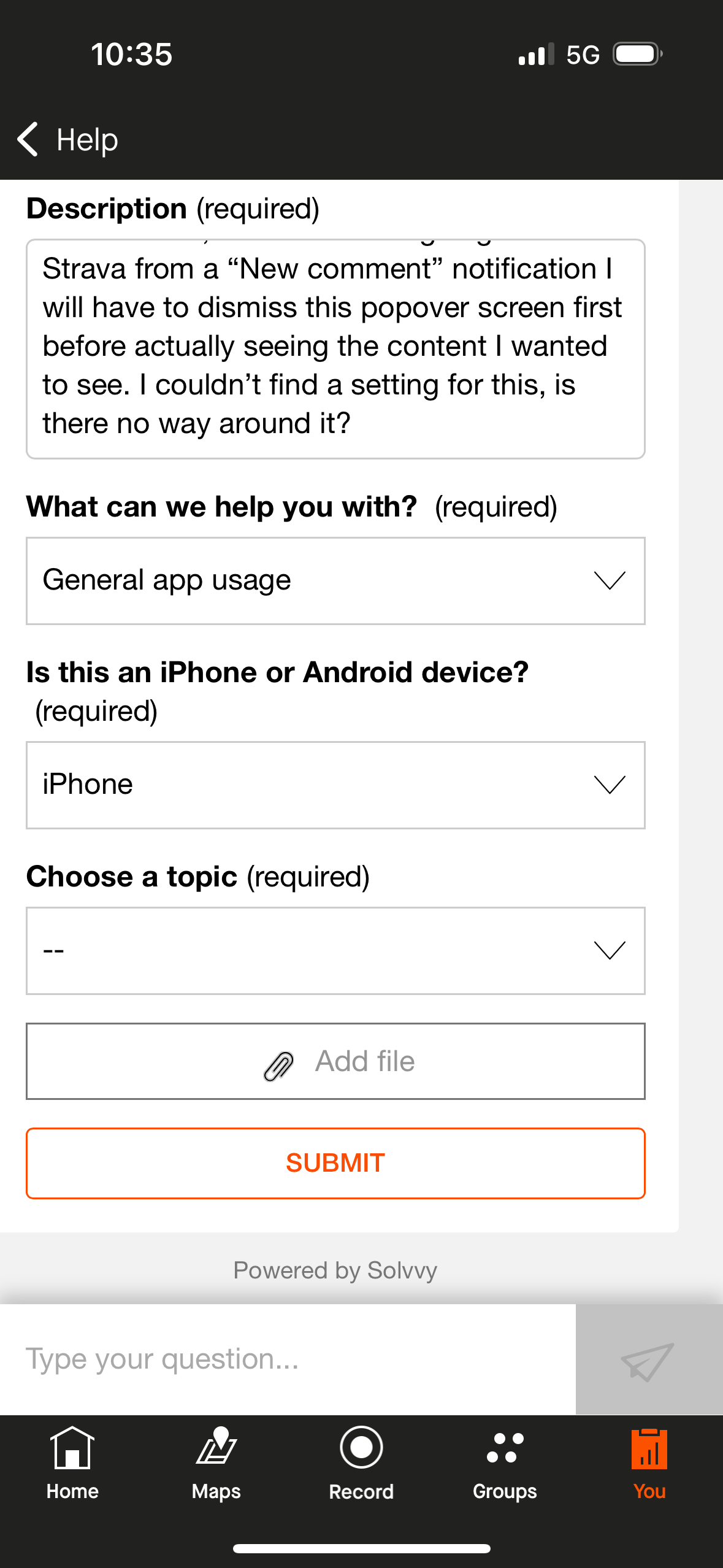Switch to the Groups tab label

point(505,1491)
